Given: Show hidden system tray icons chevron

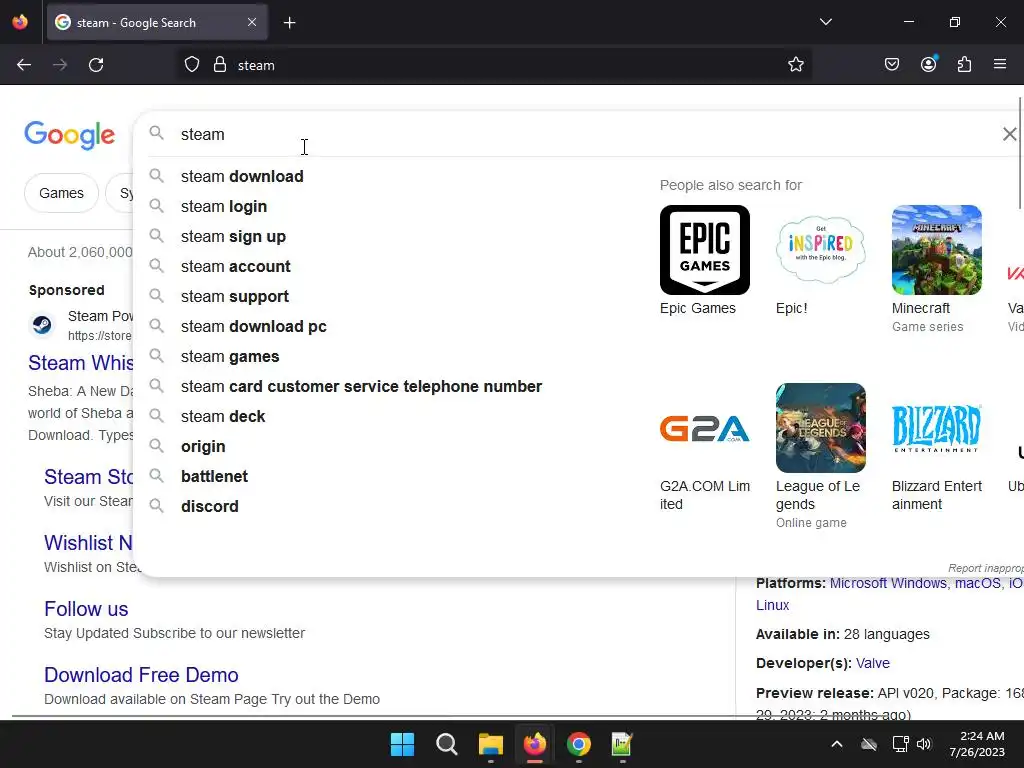Looking at the screenshot, I should [x=837, y=744].
